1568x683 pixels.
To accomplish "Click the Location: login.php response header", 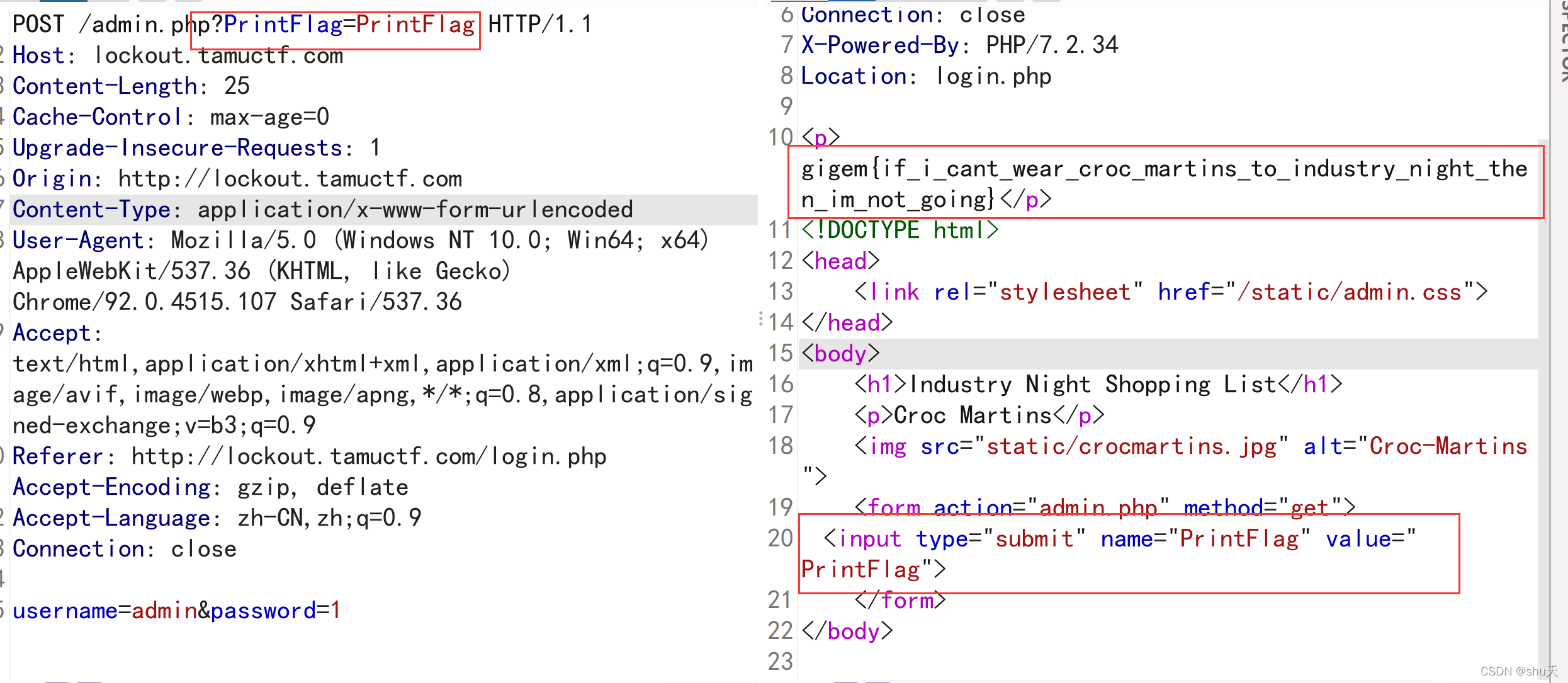I will tap(927, 76).
